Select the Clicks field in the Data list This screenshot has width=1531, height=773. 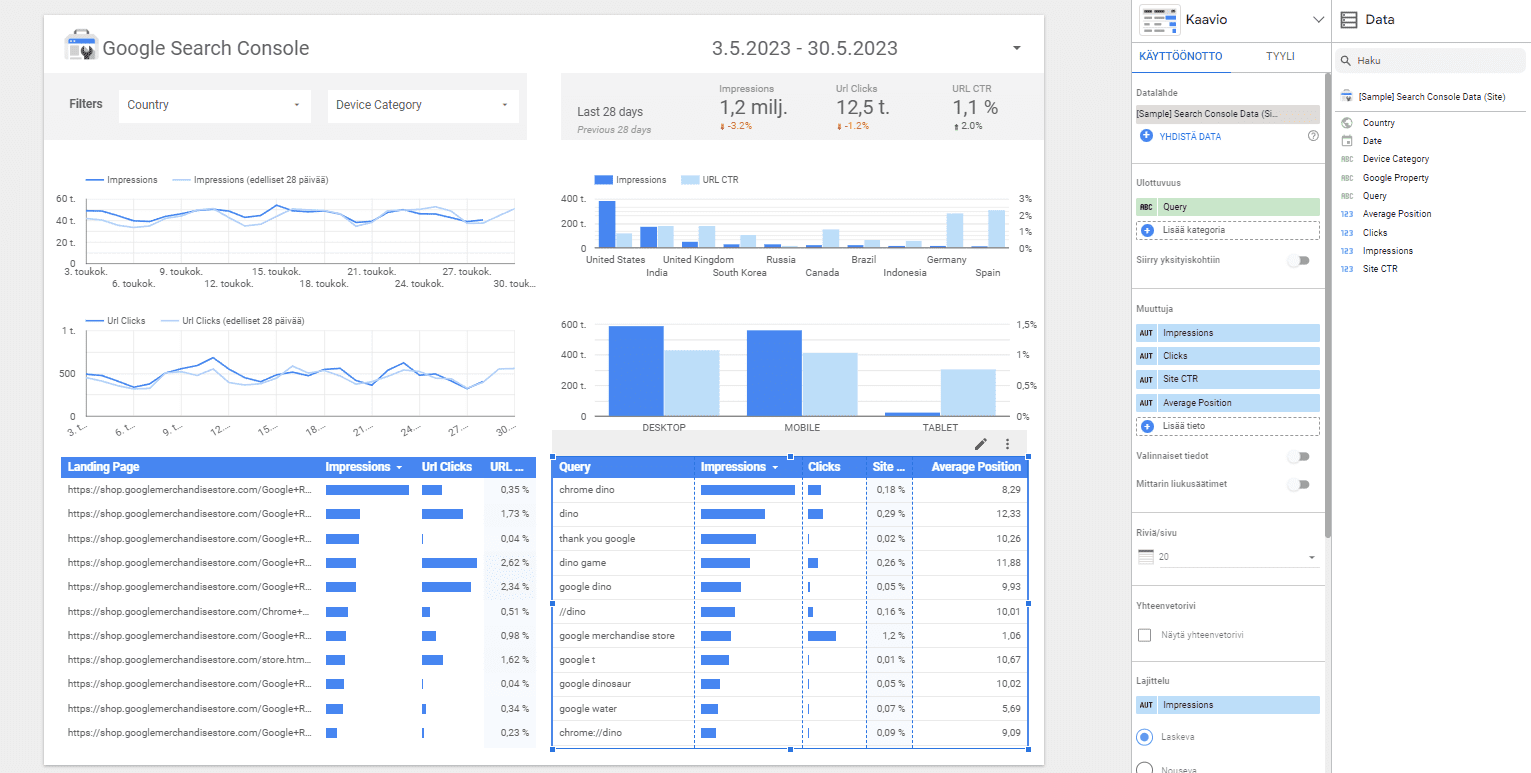pos(1375,233)
